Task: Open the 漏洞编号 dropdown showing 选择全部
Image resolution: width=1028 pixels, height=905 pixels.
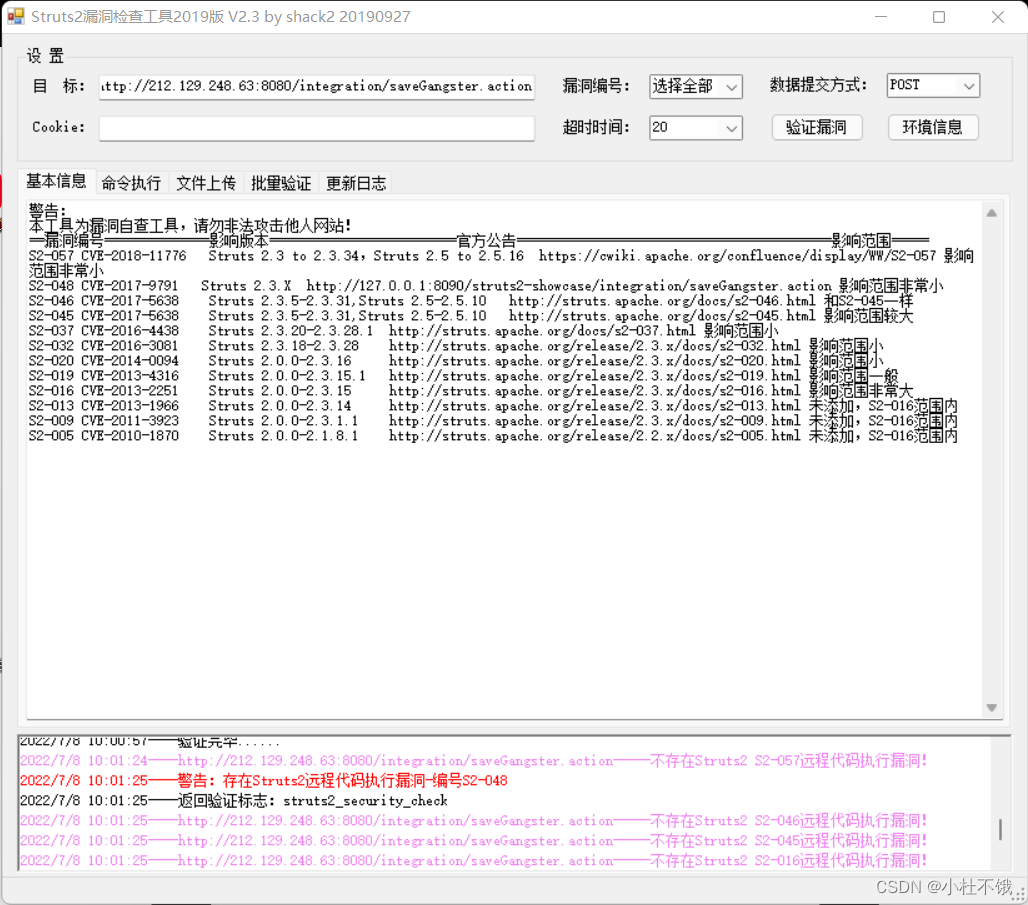Action: point(696,87)
